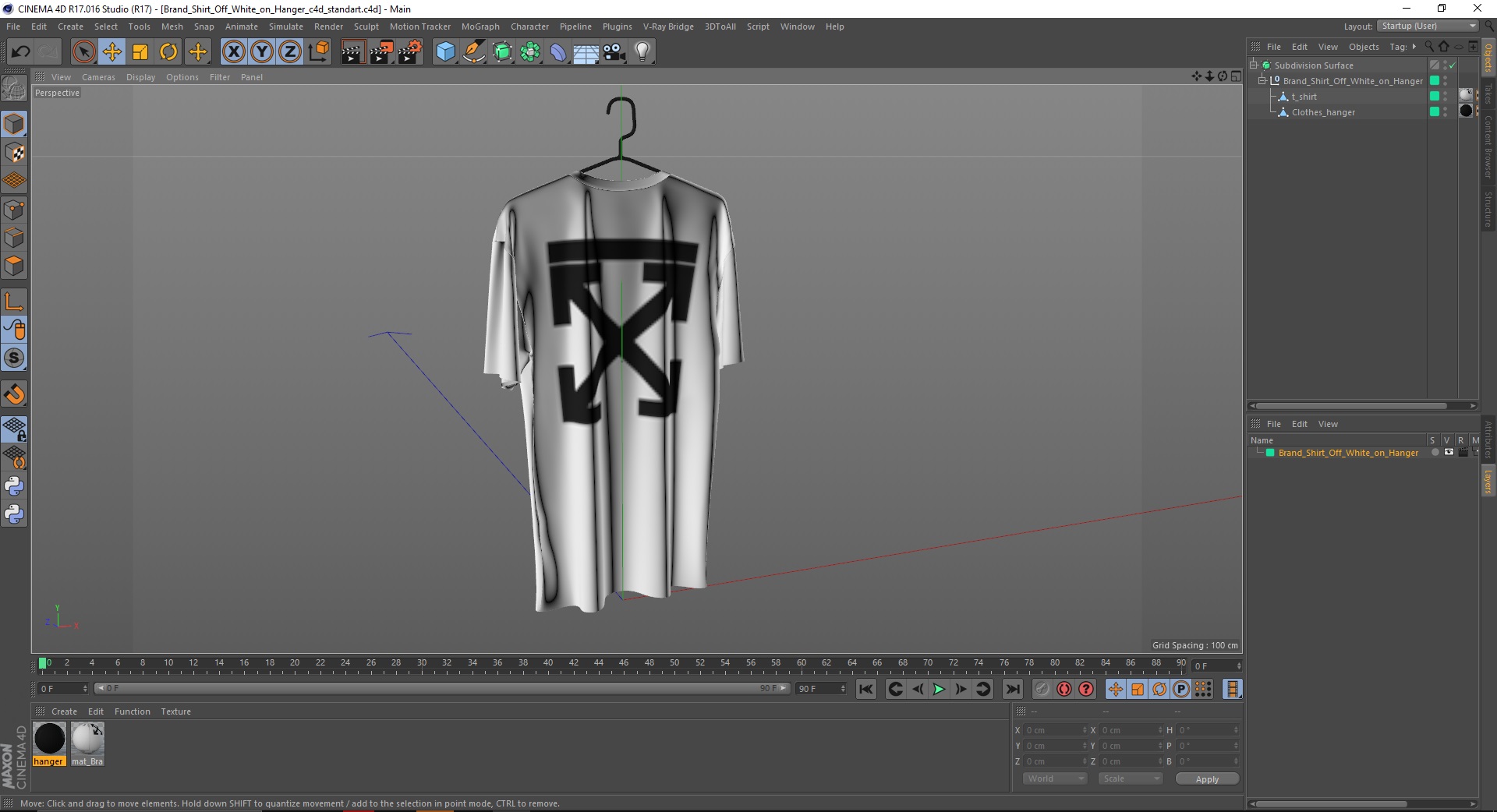
Task: Add a floor environment object
Action: pos(586,52)
